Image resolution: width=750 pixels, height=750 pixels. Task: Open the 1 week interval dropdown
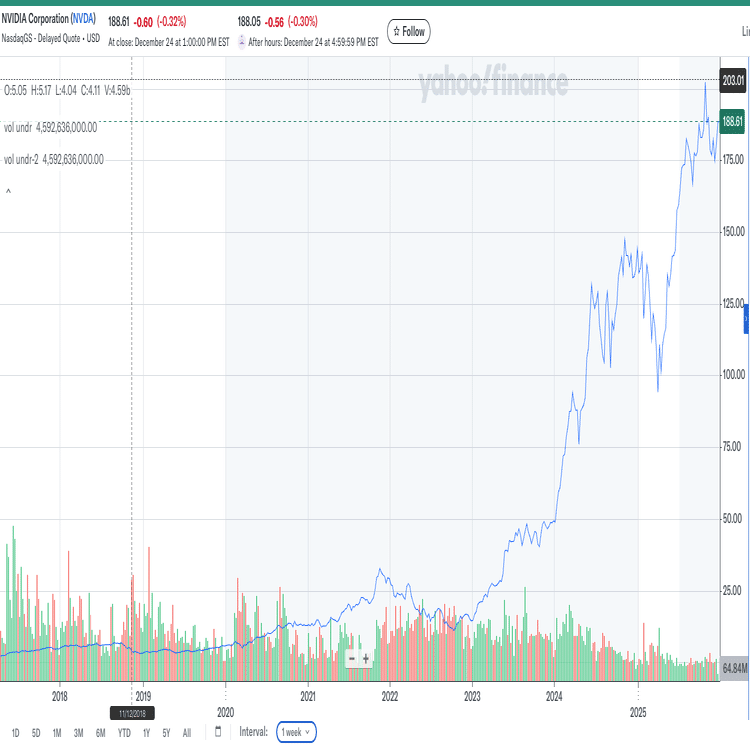coord(296,732)
